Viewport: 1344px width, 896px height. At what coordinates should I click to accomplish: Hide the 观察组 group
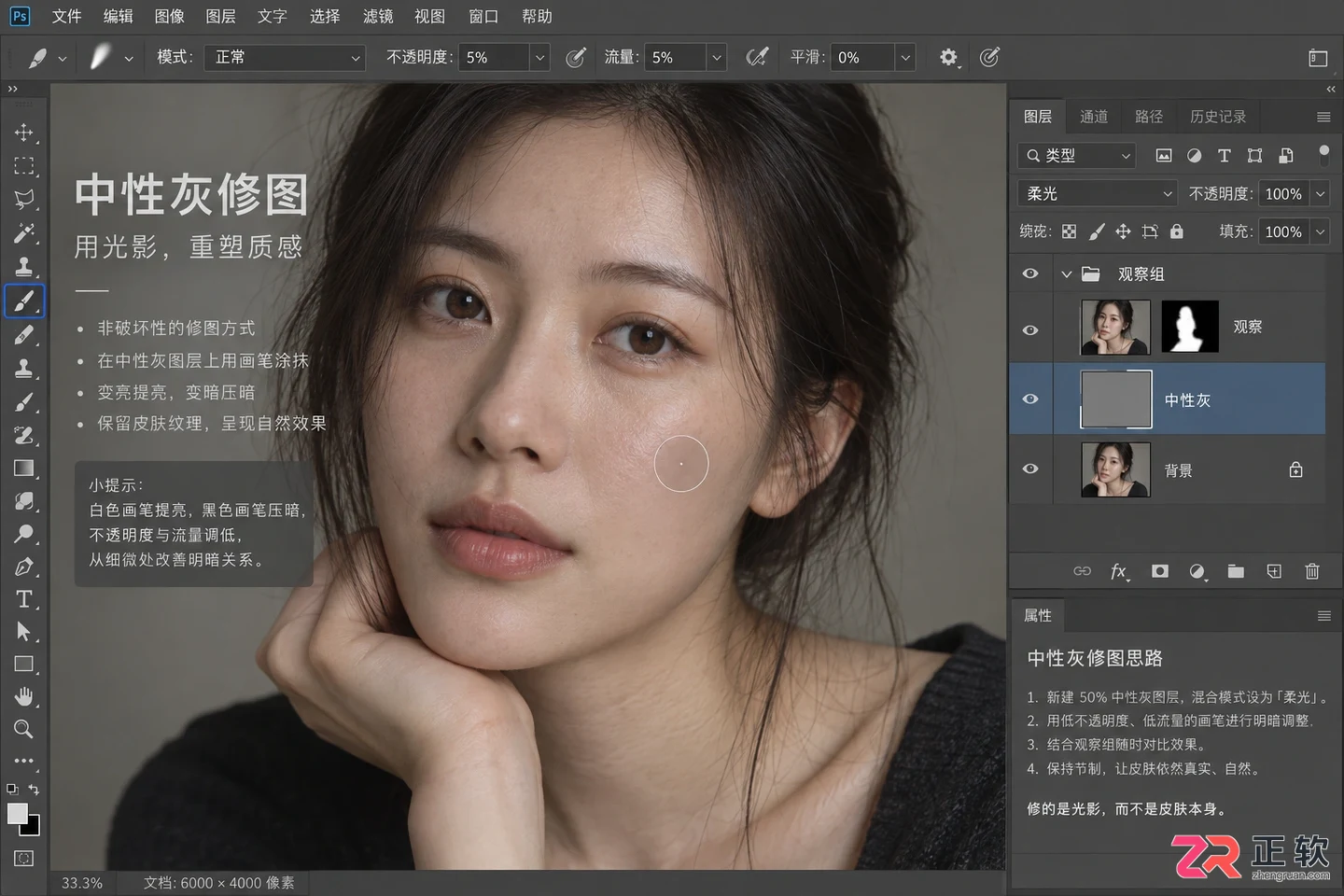(x=1030, y=273)
